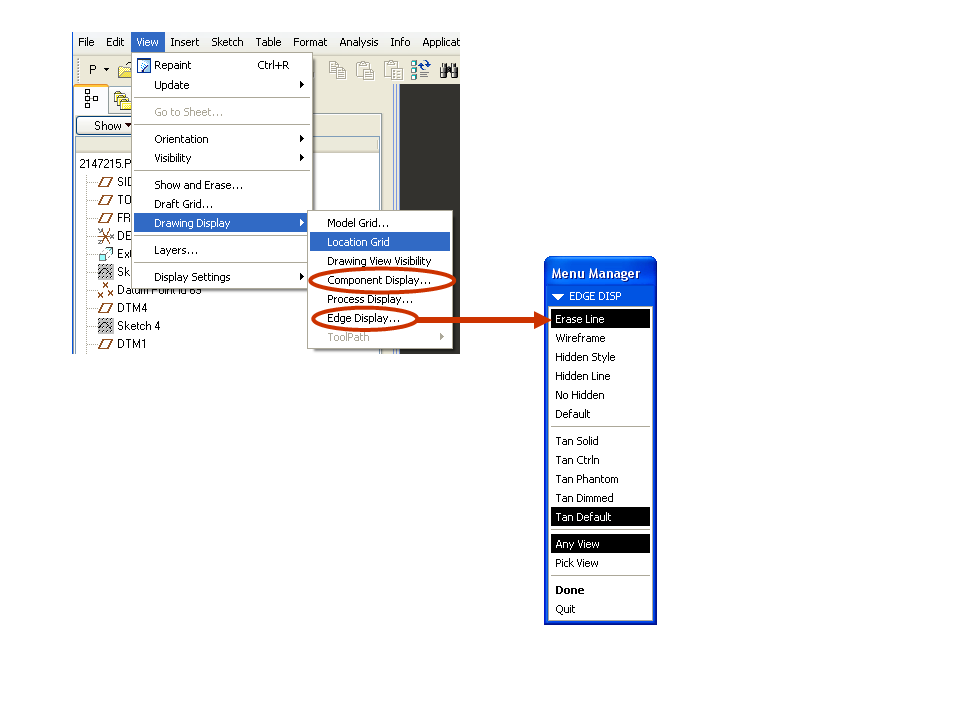
Task: Open the Edit menu
Action: 115,42
